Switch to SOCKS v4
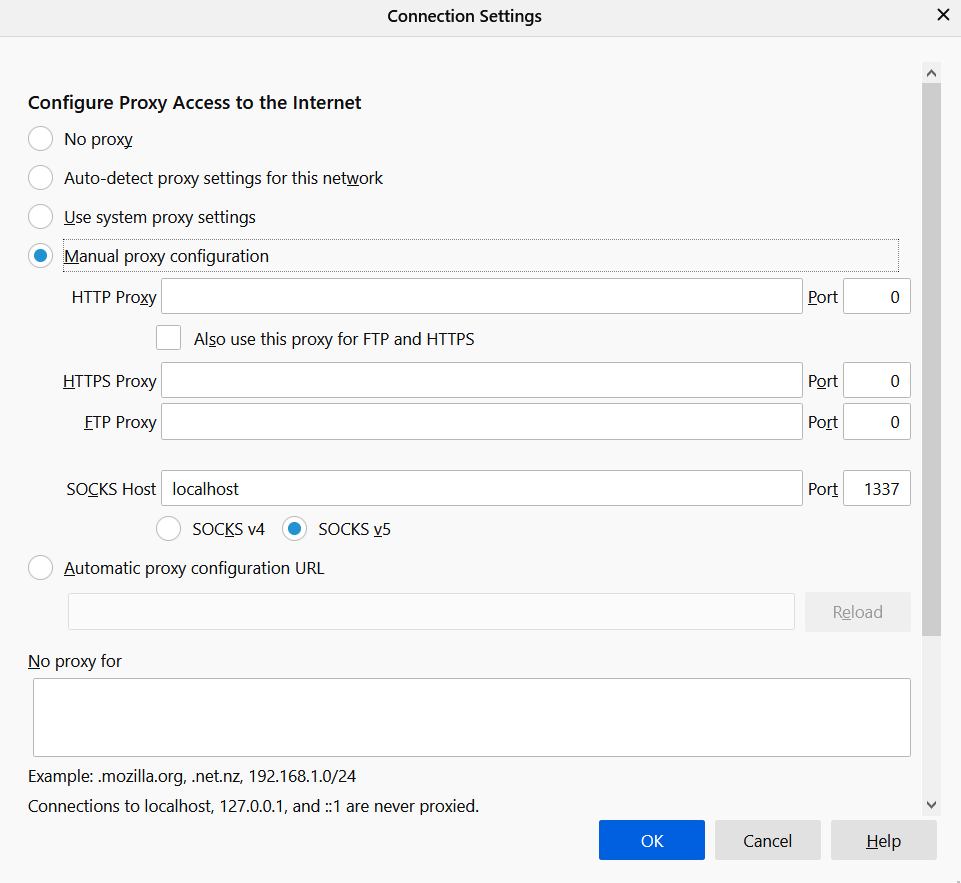961x883 pixels. coord(171,529)
